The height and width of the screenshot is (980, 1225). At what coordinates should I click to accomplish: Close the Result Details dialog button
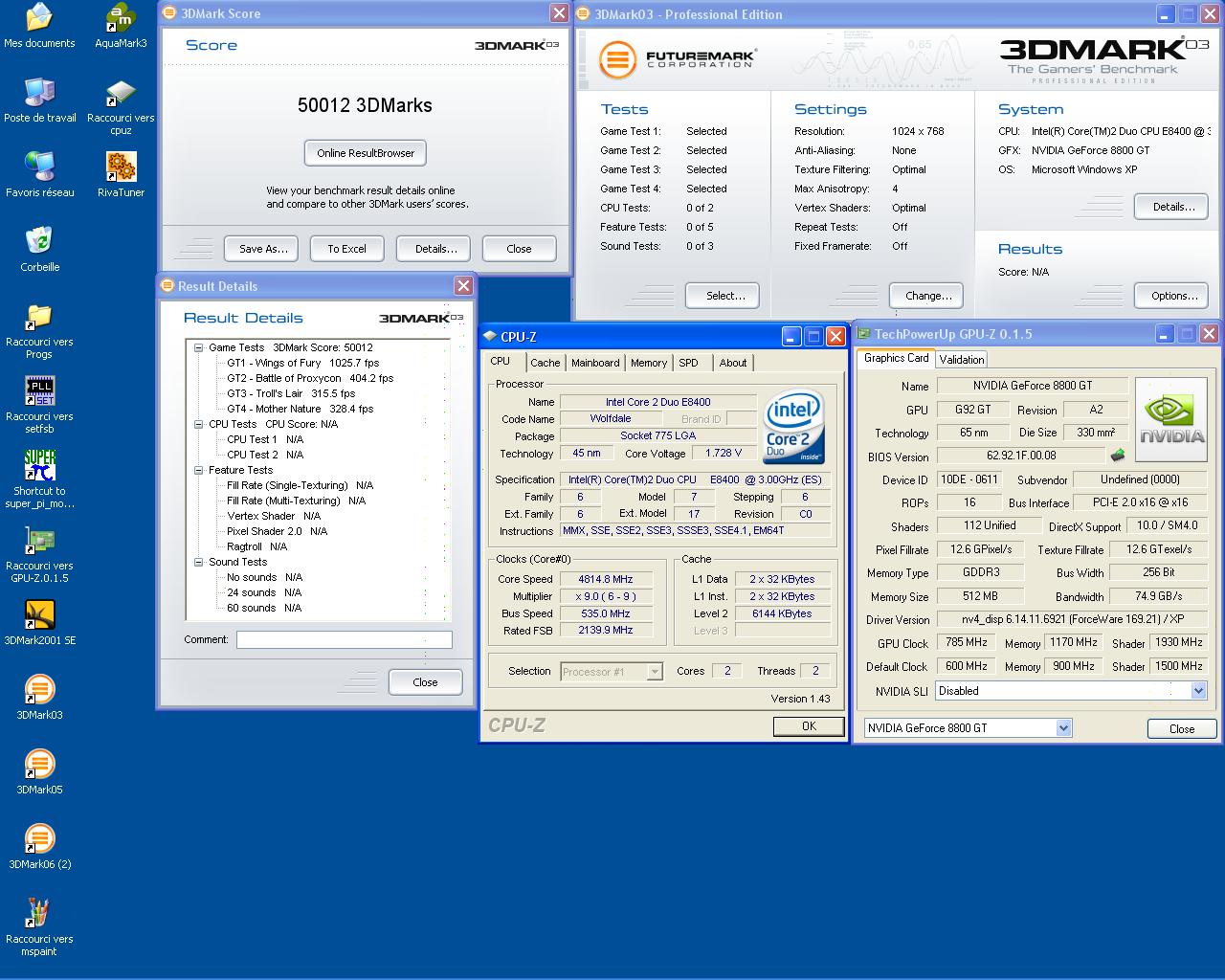pos(425,682)
